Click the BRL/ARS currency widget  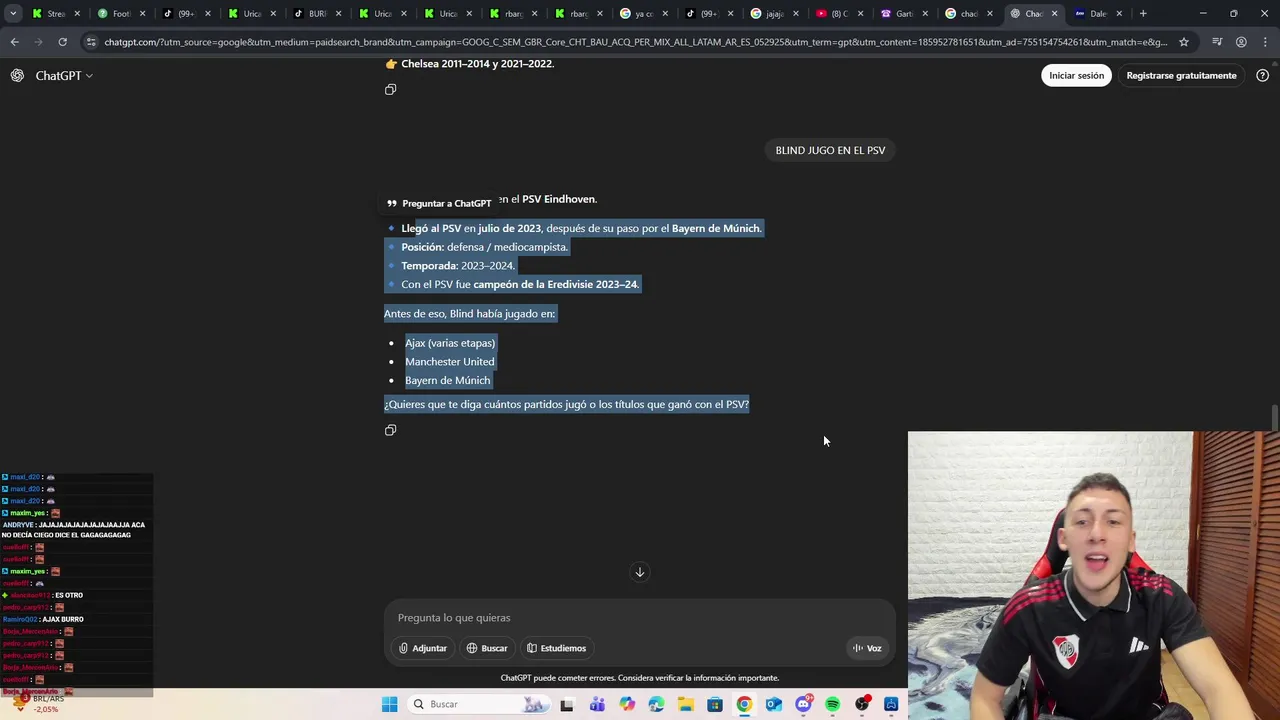click(x=40, y=703)
